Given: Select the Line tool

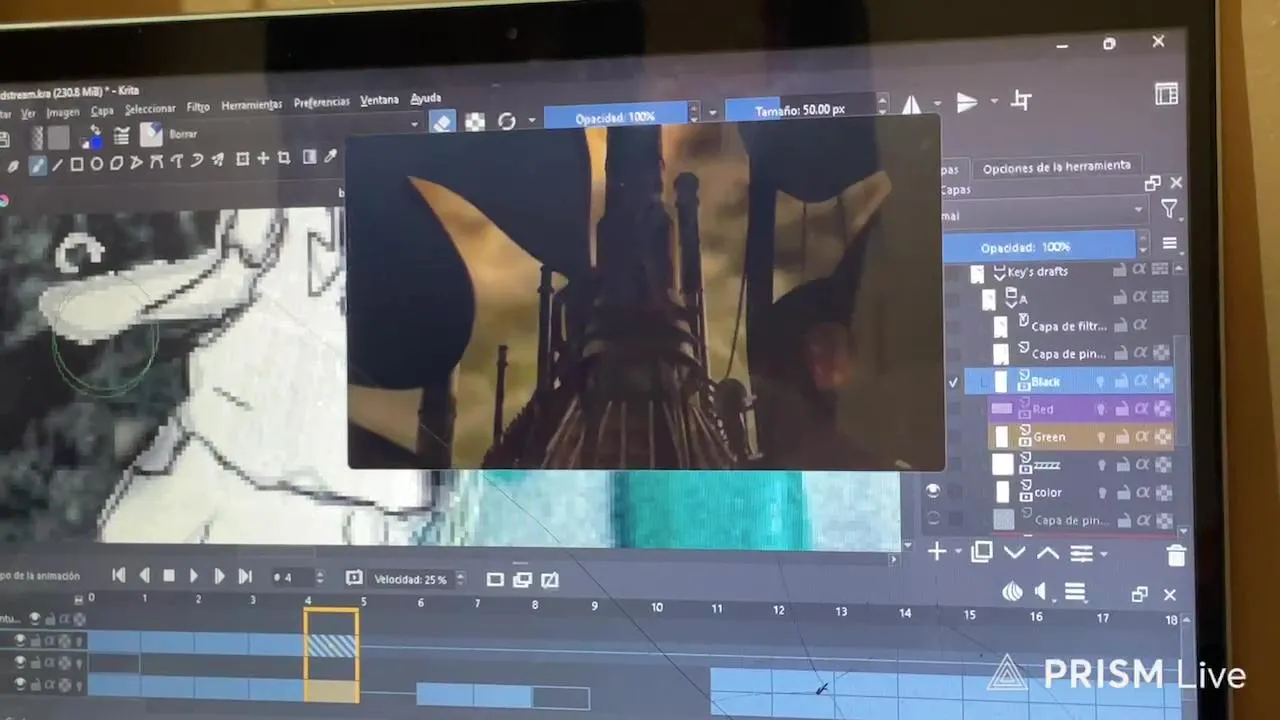Looking at the screenshot, I should (57, 165).
